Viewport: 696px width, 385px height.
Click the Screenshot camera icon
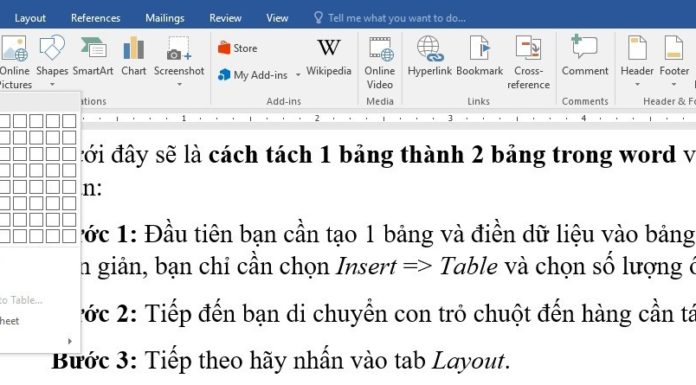[x=178, y=49]
